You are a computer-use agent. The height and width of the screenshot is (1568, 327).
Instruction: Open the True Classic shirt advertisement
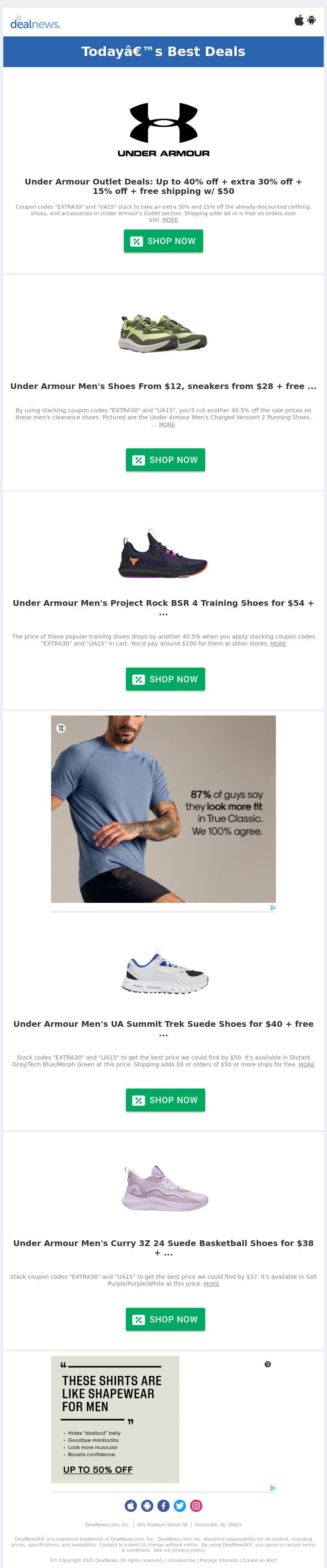click(x=163, y=808)
